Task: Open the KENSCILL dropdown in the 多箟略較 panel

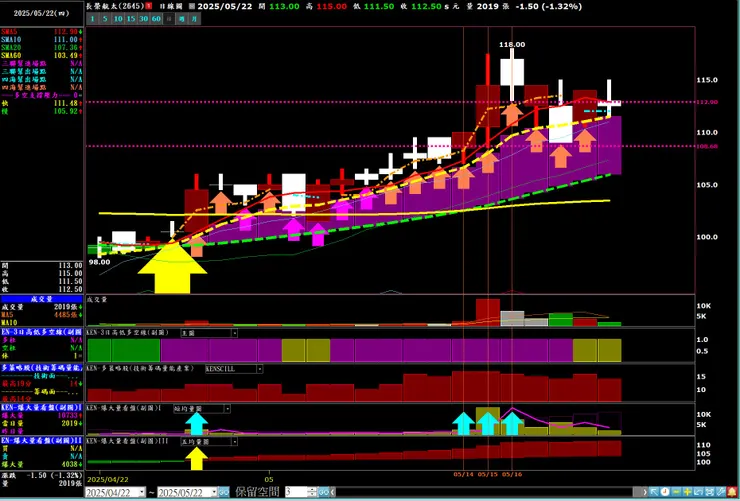Action: 260,369
